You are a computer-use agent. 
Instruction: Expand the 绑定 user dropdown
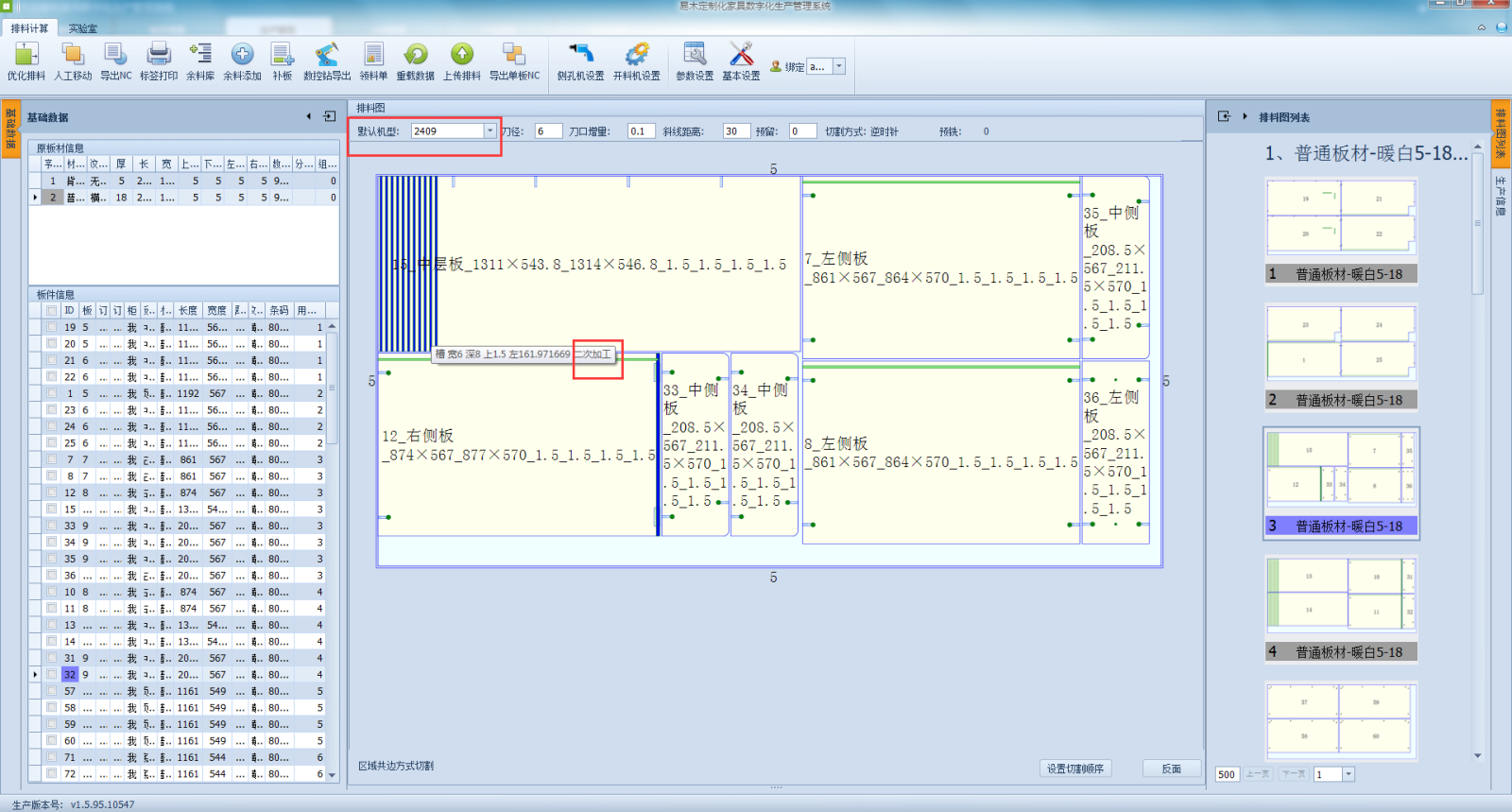838,66
